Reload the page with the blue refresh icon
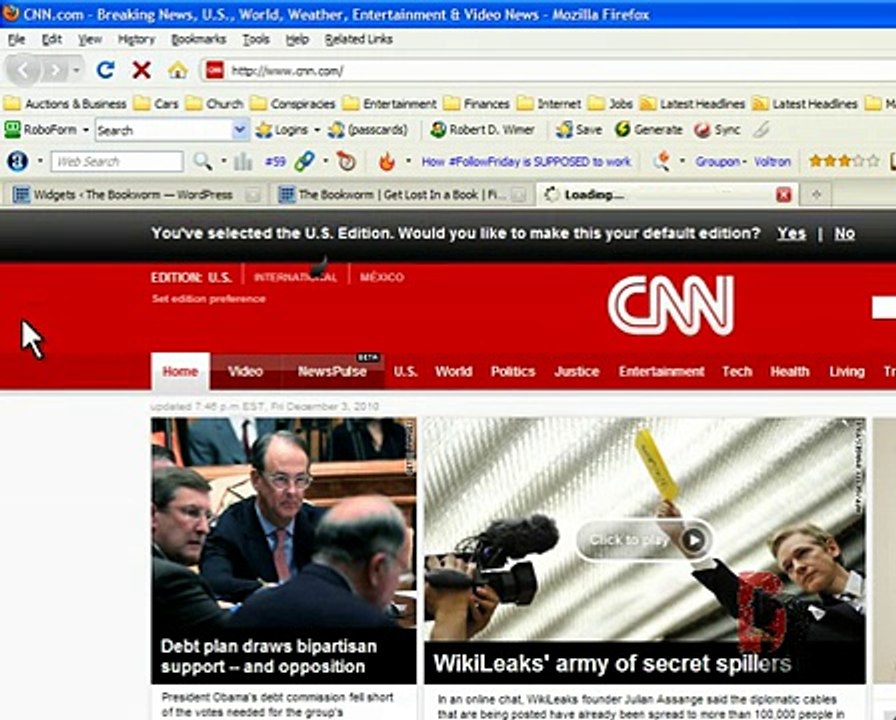This screenshot has width=896, height=720. [106, 70]
